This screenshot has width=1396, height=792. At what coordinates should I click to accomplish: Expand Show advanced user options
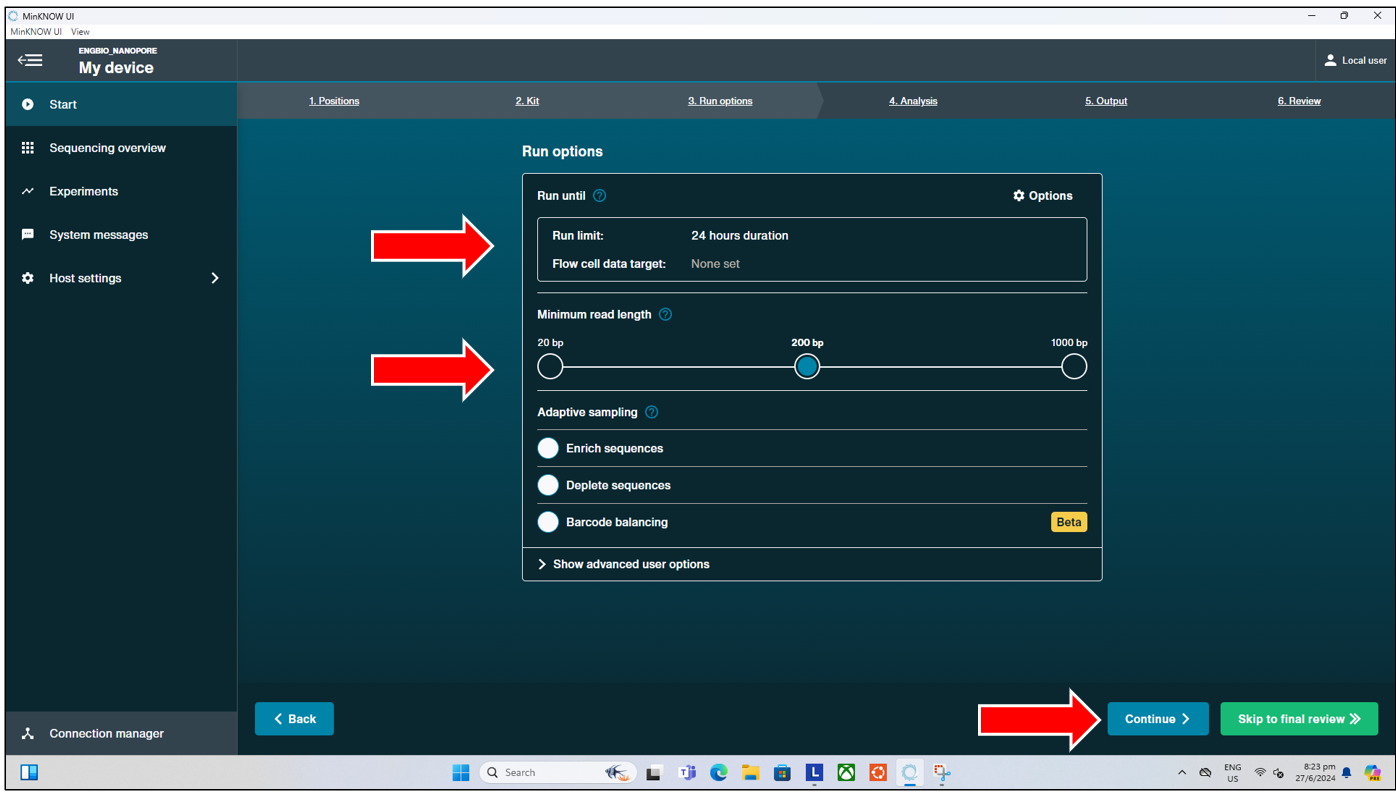623,564
